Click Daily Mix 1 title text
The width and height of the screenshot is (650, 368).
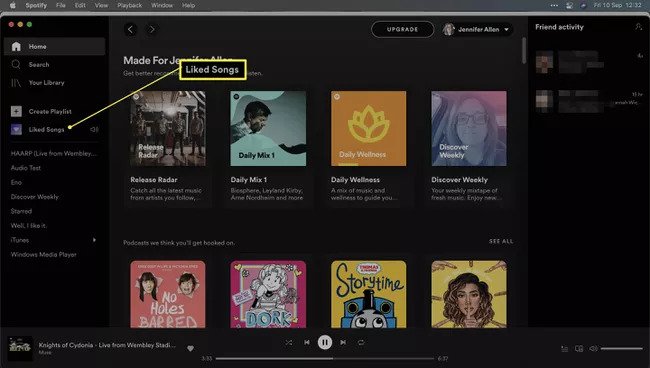click(249, 180)
